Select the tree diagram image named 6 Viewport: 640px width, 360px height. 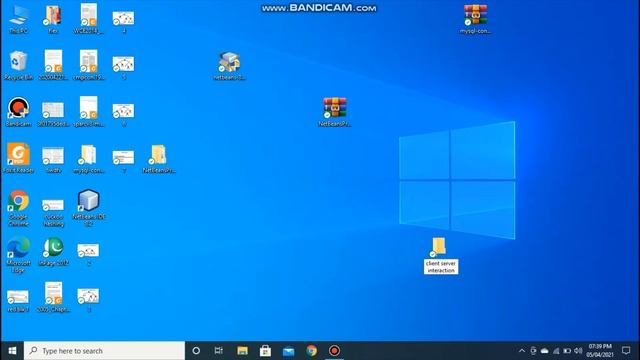click(123, 114)
